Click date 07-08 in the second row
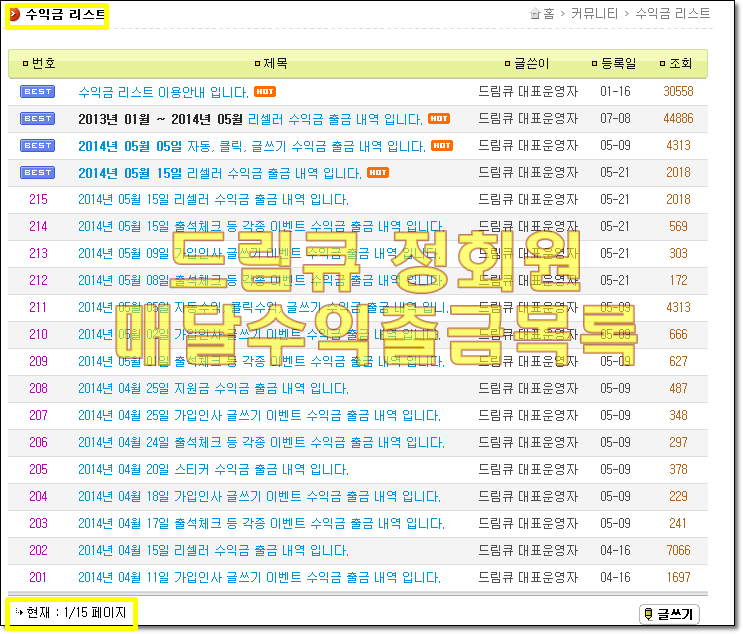Viewport: 743px width, 634px height. click(x=615, y=118)
